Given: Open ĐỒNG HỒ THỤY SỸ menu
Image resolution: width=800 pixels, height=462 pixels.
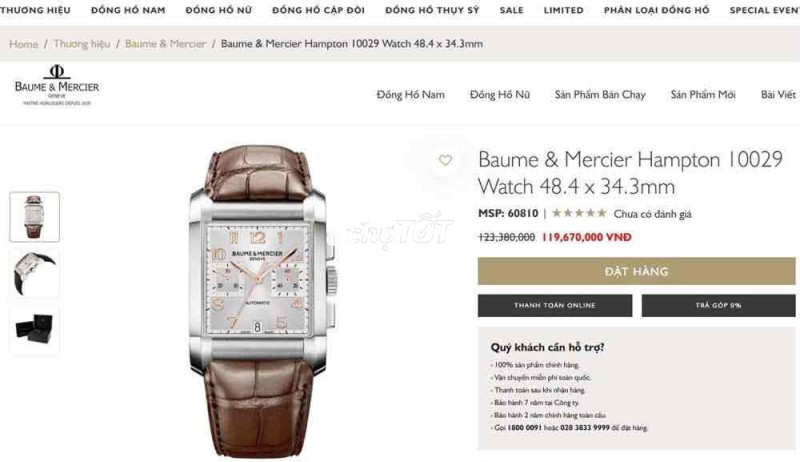Looking at the screenshot, I should pos(432,10).
